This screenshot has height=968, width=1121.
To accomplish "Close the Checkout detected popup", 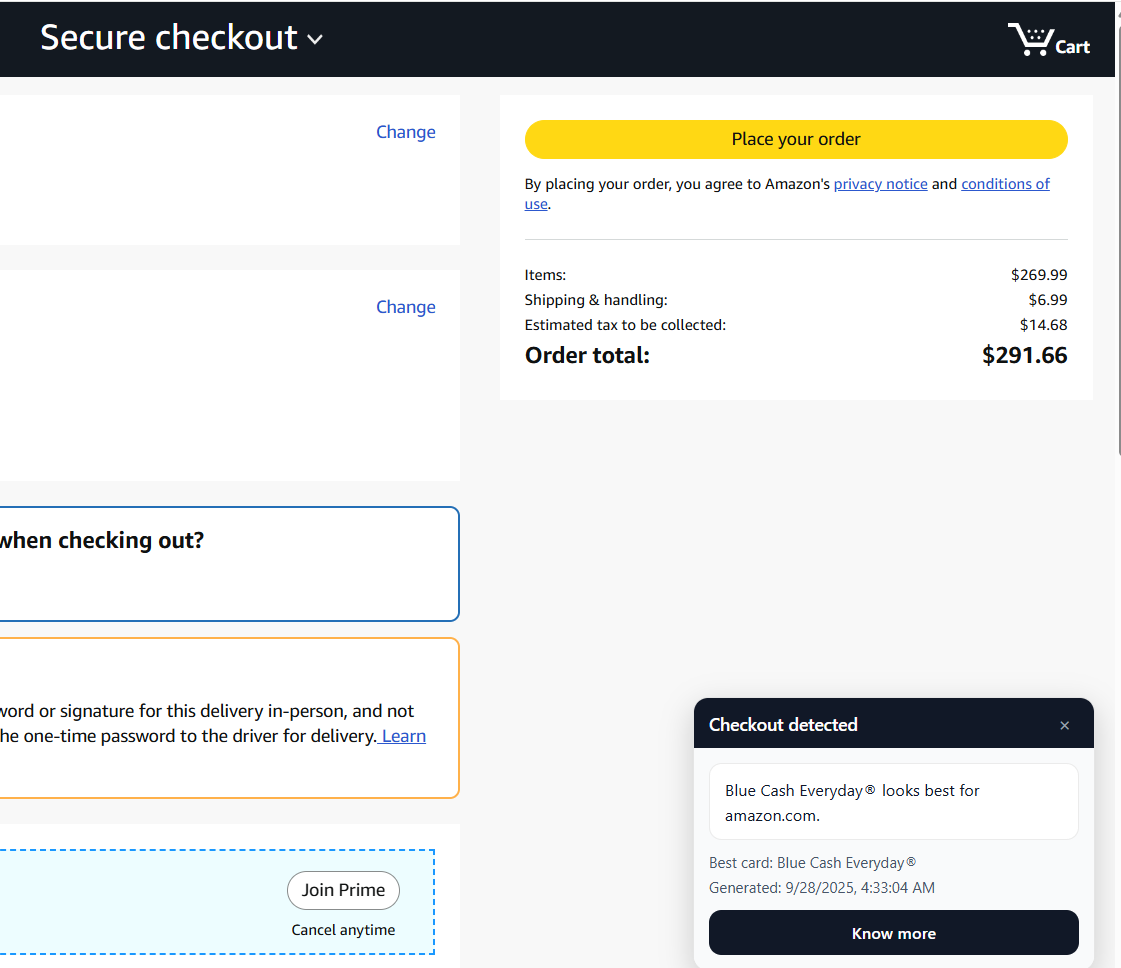I will (x=1064, y=725).
